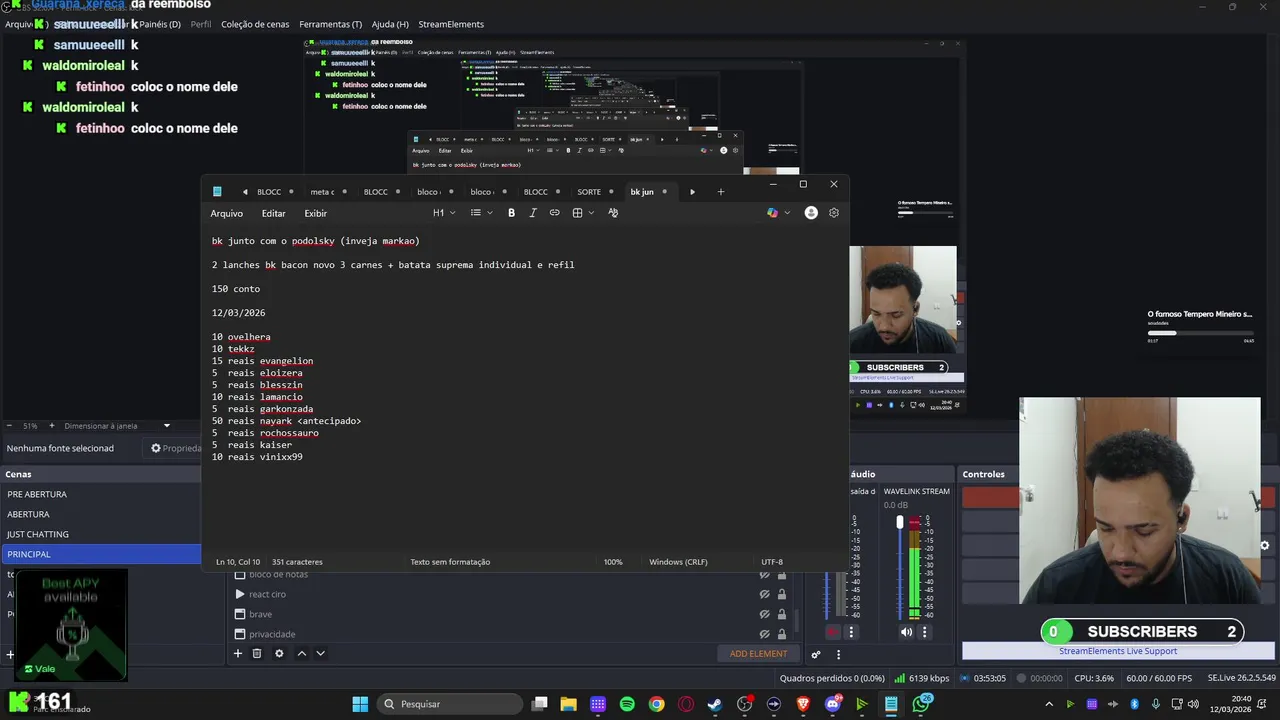Open Spotify from the taskbar
Viewport: 1280px width, 720px height.
pos(627,704)
